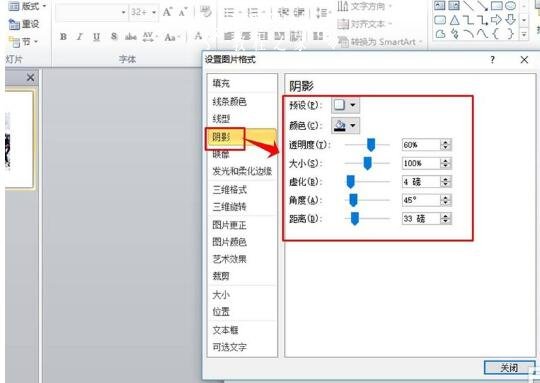Click the 虚化 blur slider handle
This screenshot has width=540, height=383.
[351, 182]
